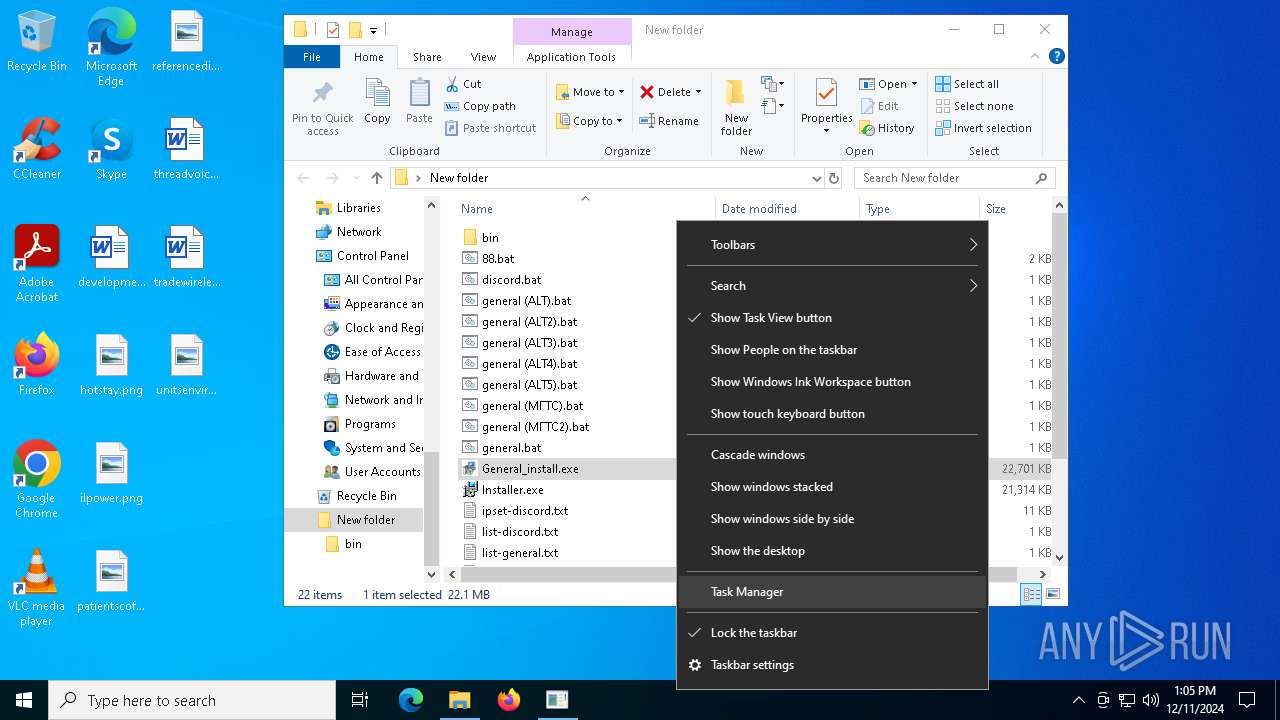Image resolution: width=1280 pixels, height=720 pixels.
Task: Open CCleaner desktop shortcut
Action: (37, 148)
